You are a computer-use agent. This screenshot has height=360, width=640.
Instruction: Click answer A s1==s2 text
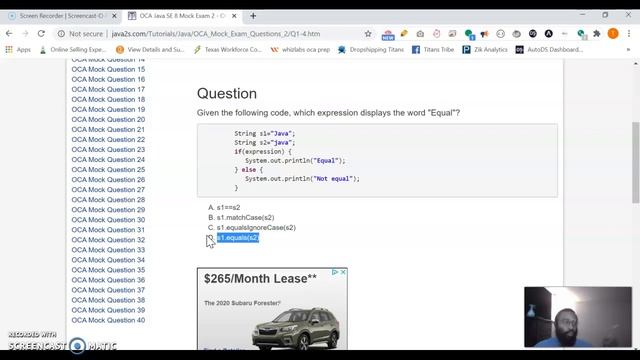pos(228,207)
